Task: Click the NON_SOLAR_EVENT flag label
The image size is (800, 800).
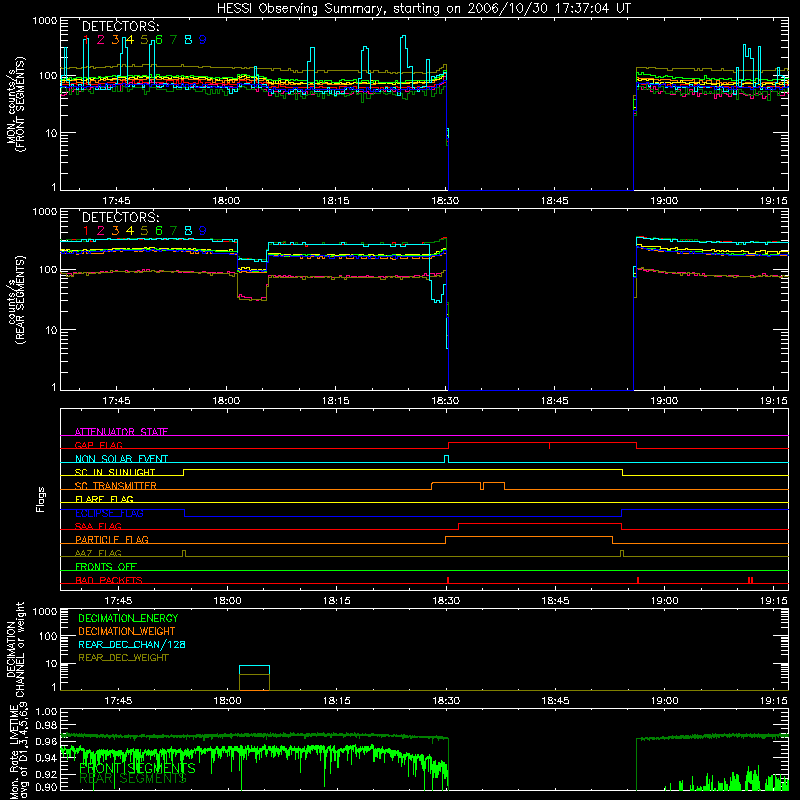Action: pos(121,459)
